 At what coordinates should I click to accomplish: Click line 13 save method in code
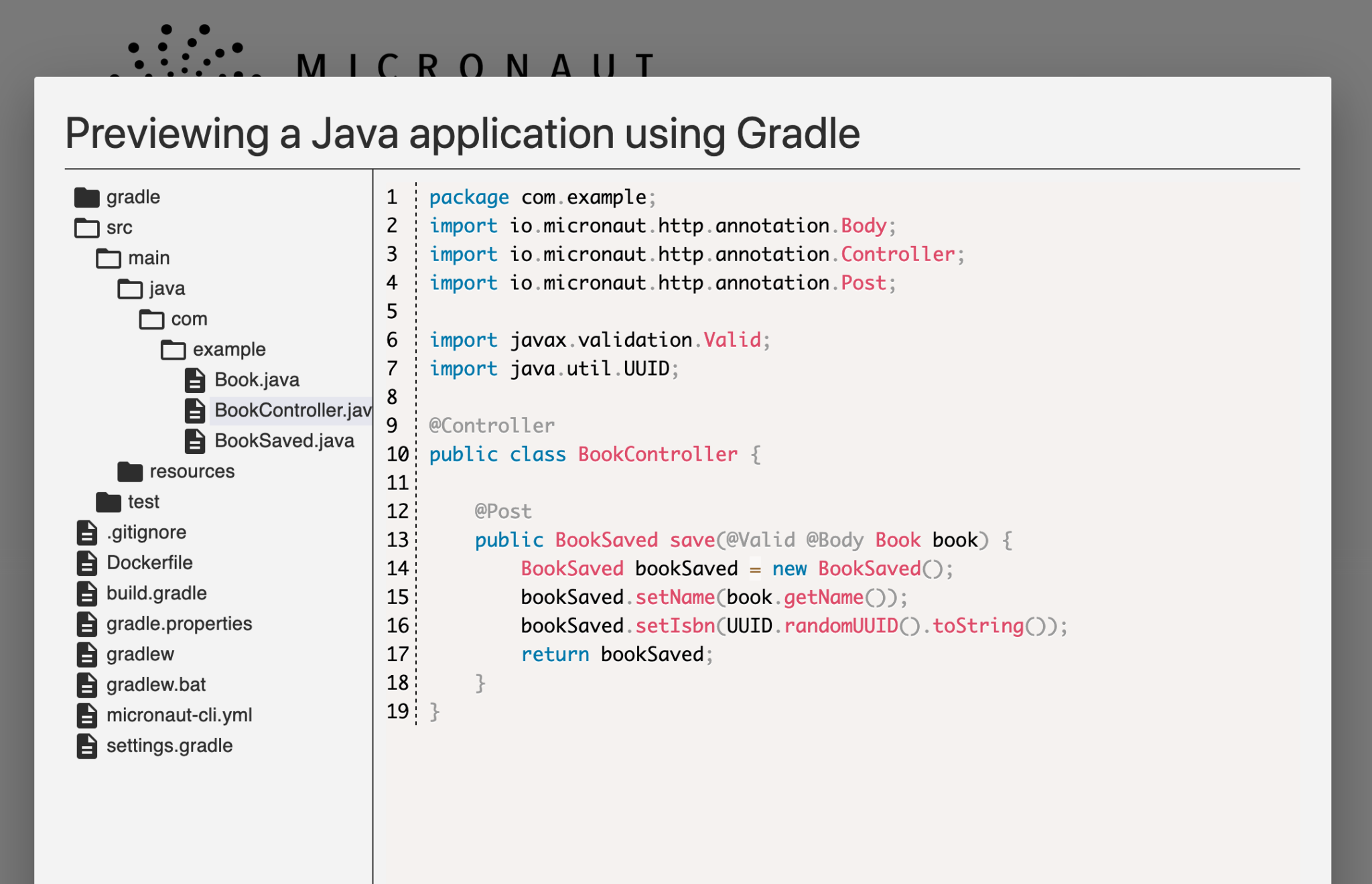[x=692, y=540]
